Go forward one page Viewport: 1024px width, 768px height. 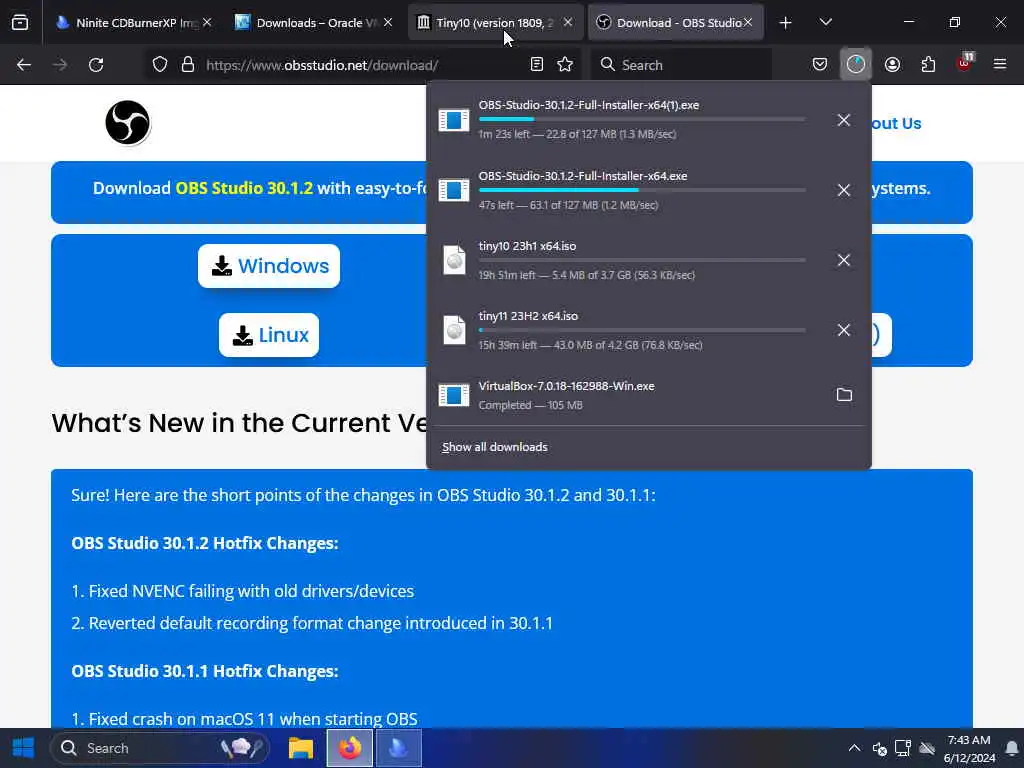coord(60,65)
